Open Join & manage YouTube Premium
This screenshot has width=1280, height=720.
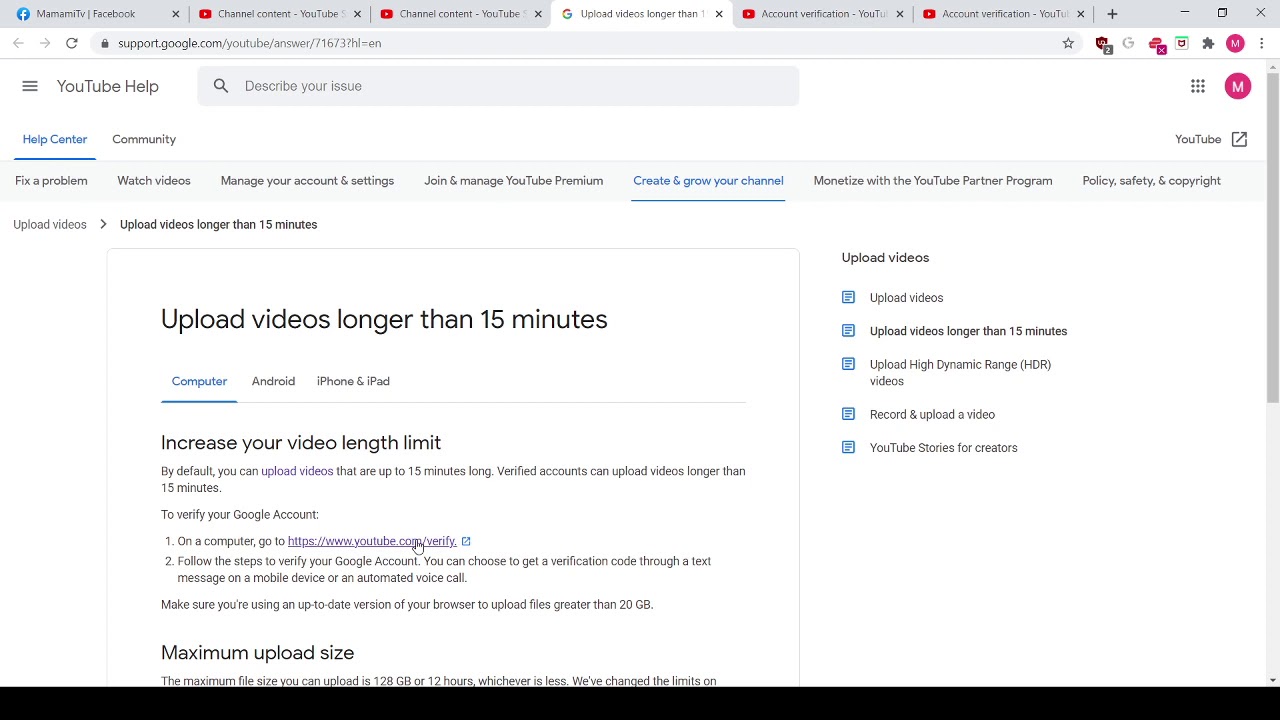tap(513, 181)
